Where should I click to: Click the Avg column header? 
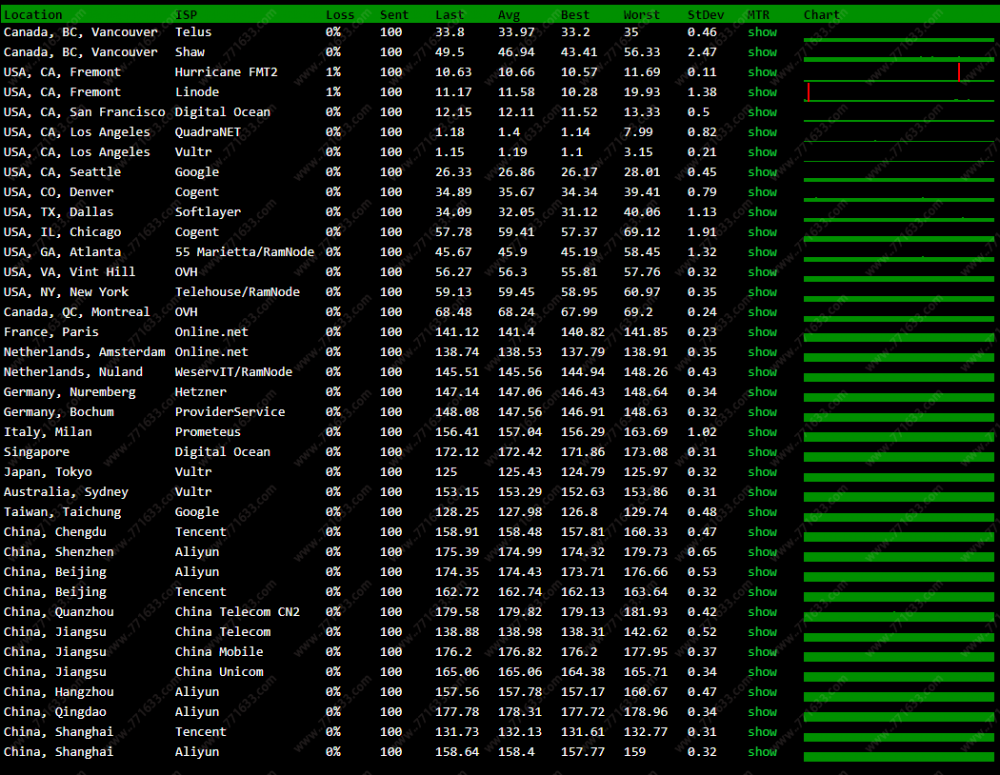pos(509,15)
